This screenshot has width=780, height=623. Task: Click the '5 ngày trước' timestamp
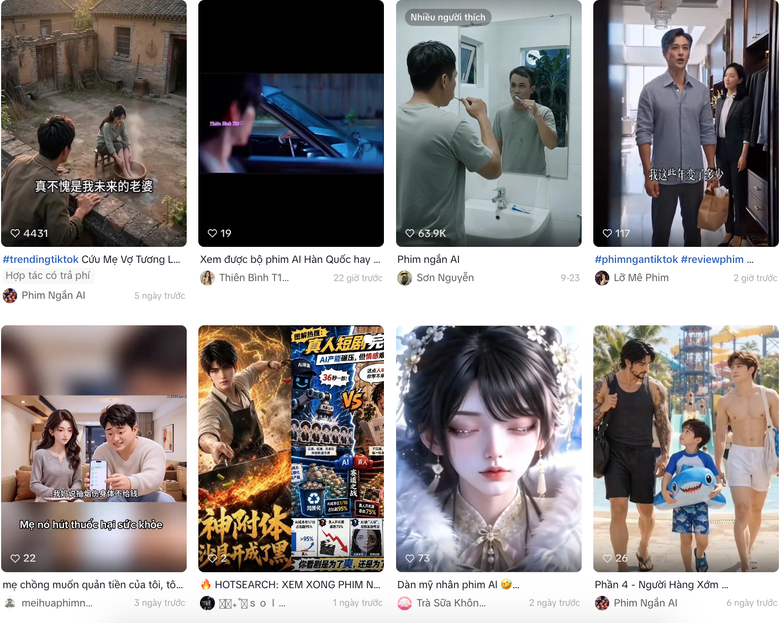(160, 296)
